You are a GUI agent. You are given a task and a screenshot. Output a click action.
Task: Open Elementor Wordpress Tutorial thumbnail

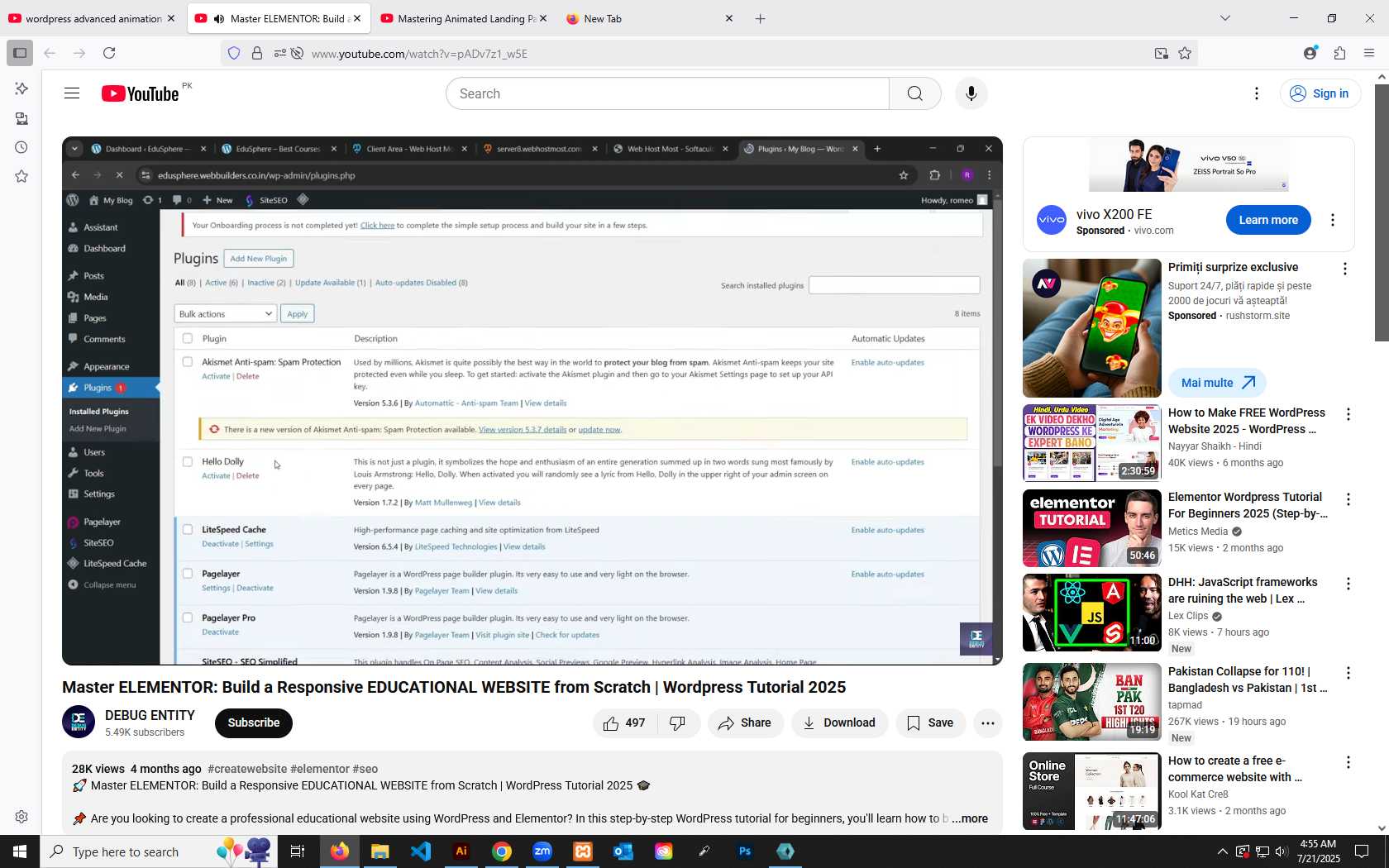tap(1091, 528)
